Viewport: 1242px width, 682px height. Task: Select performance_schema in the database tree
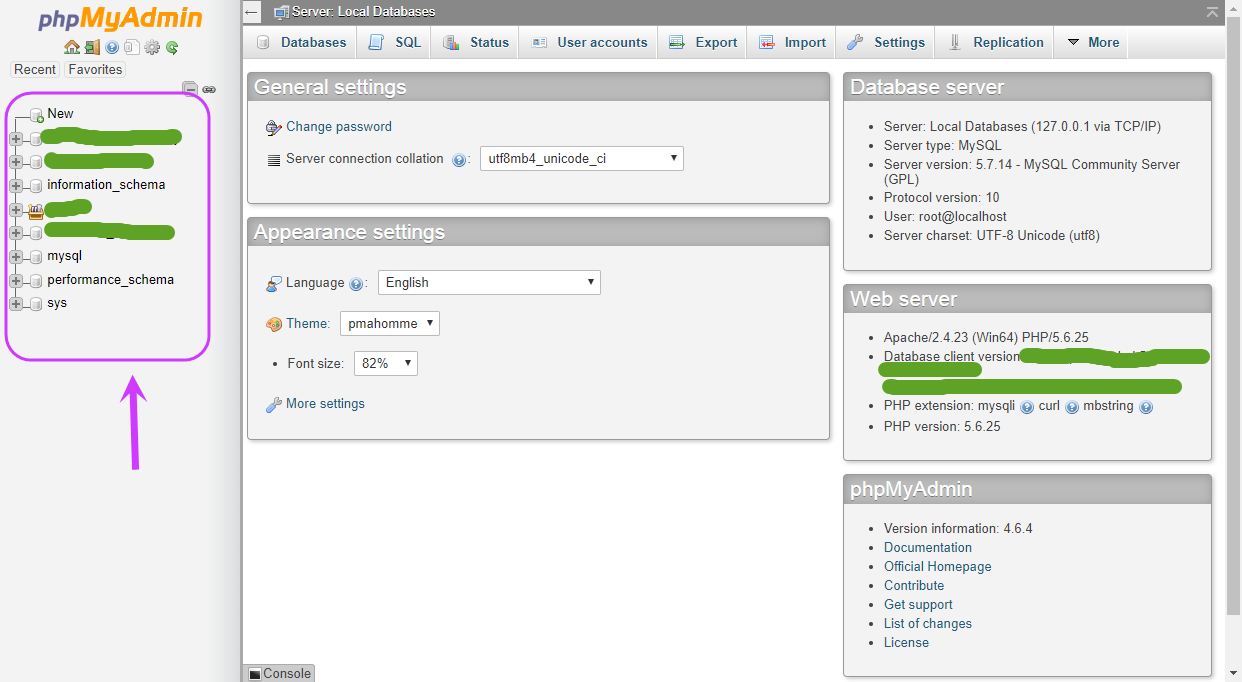point(110,280)
